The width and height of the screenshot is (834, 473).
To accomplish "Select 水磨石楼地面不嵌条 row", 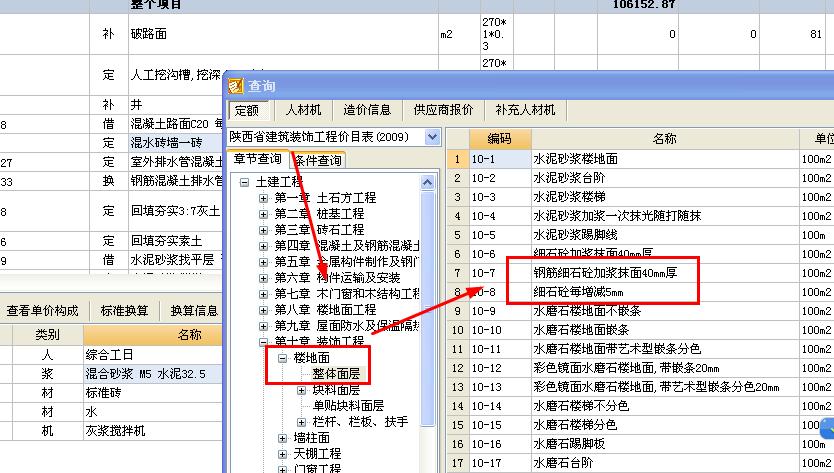I will click(638, 311).
